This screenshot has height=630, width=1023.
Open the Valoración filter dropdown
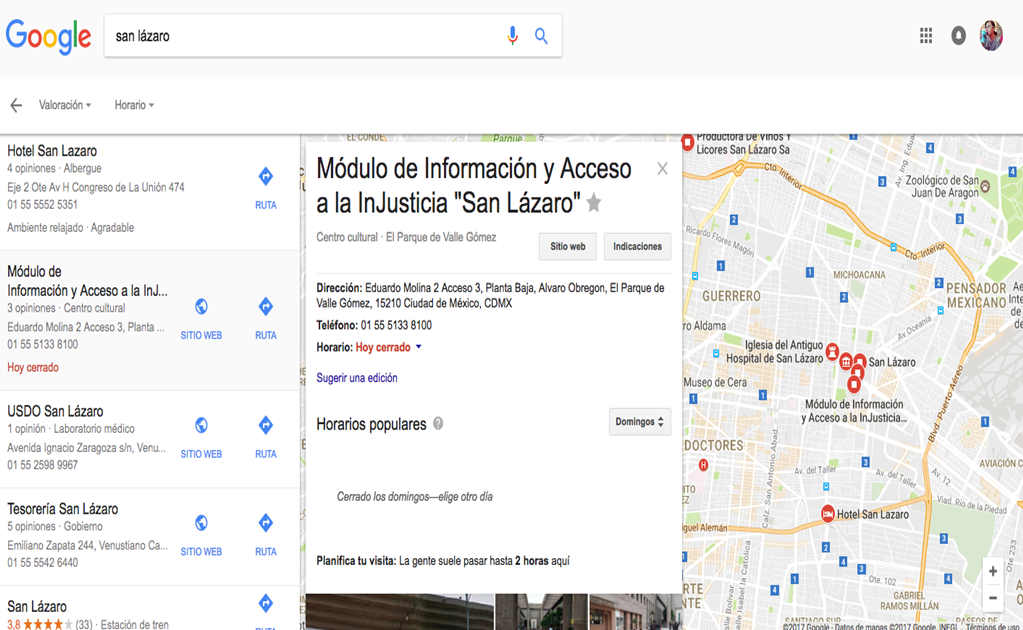(65, 104)
